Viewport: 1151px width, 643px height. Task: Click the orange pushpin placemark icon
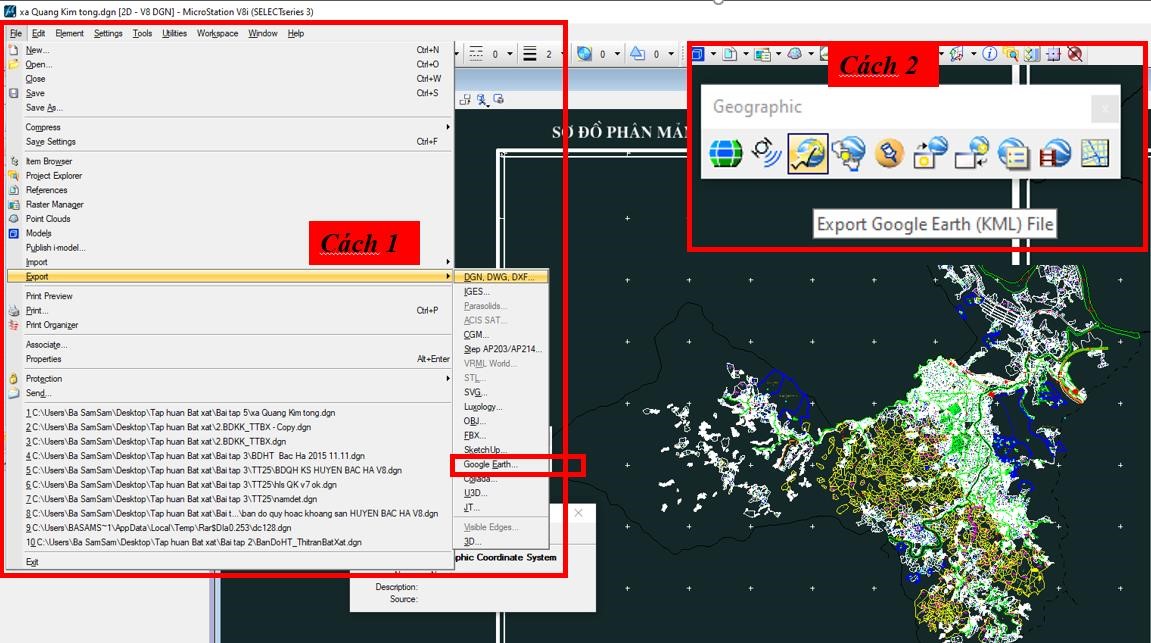pyautogui.click(x=889, y=153)
